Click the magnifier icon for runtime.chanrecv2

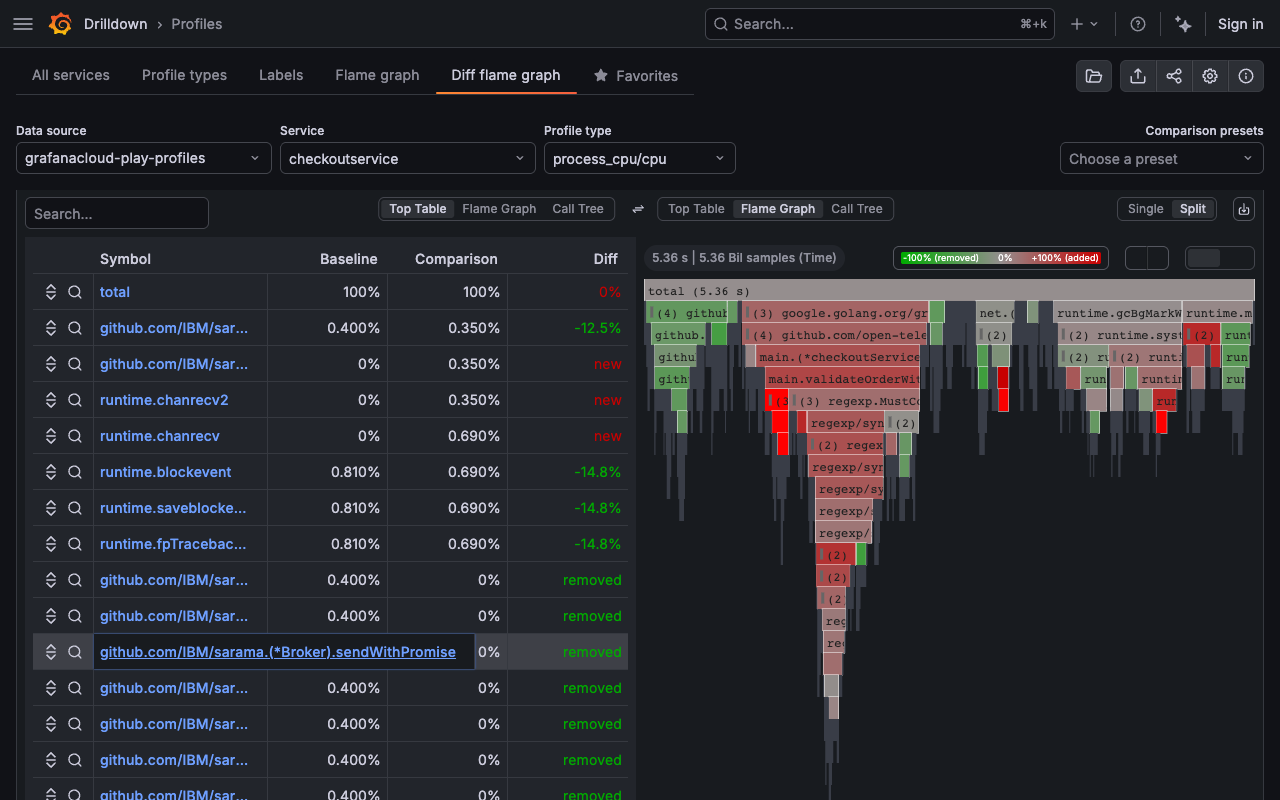tap(75, 400)
